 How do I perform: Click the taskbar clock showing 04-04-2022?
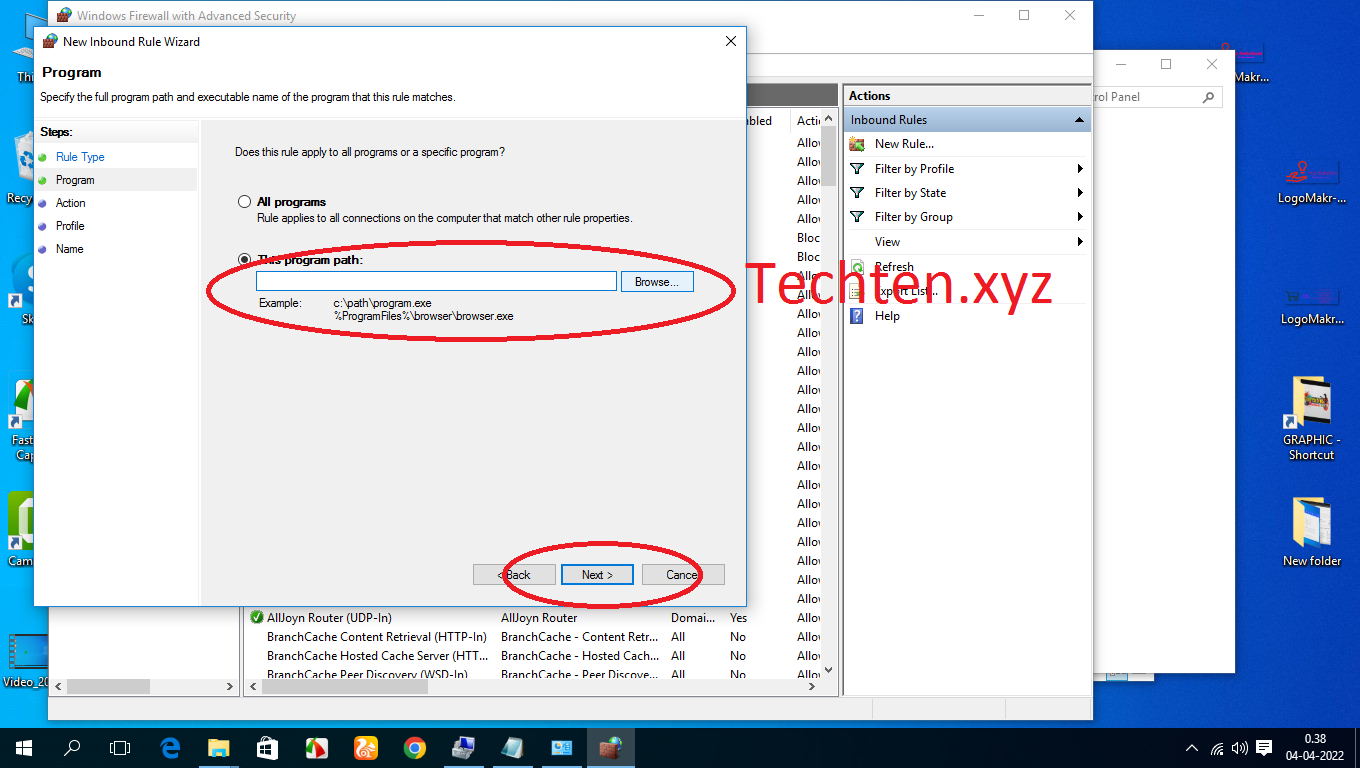coord(1317,748)
